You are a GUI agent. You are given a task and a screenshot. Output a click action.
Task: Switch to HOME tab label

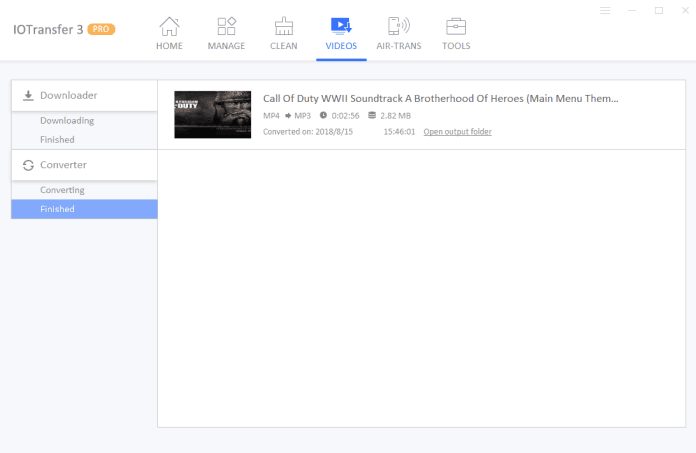[x=169, y=46]
